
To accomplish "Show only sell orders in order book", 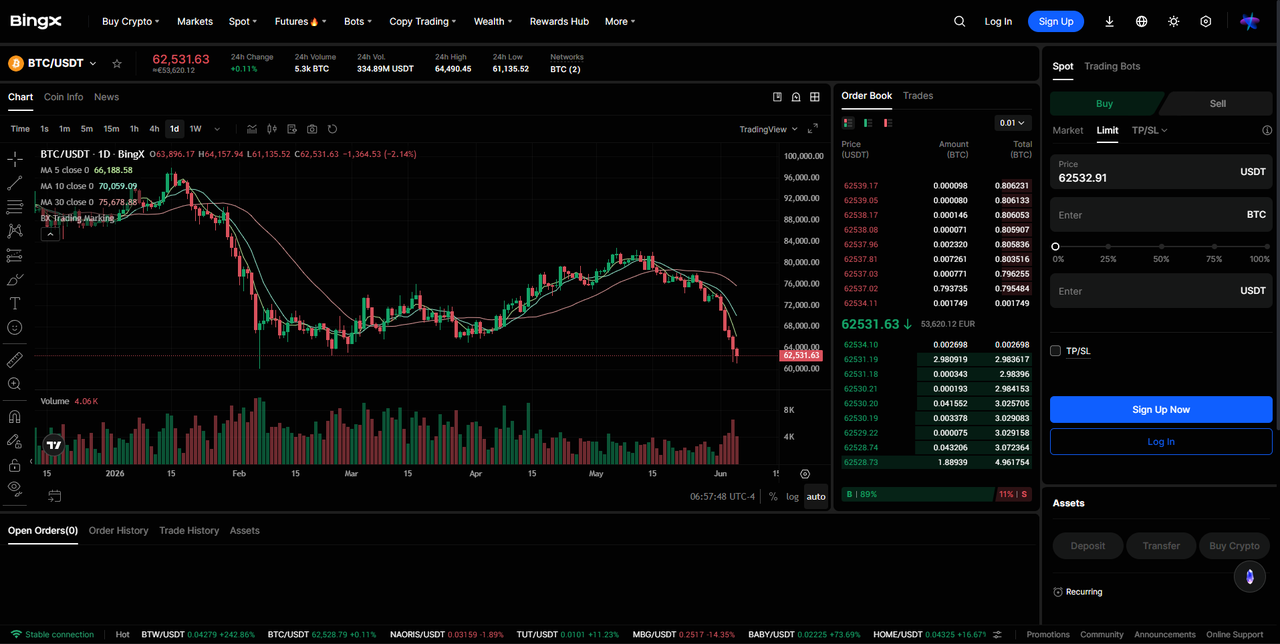I will point(886,123).
